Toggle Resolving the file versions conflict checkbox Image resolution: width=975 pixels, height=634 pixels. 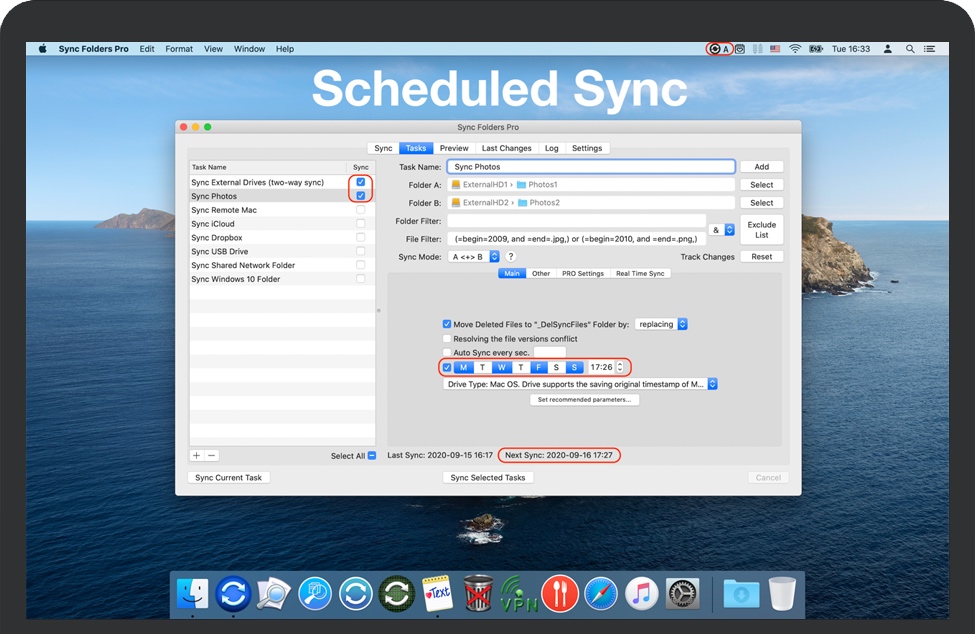(447, 339)
